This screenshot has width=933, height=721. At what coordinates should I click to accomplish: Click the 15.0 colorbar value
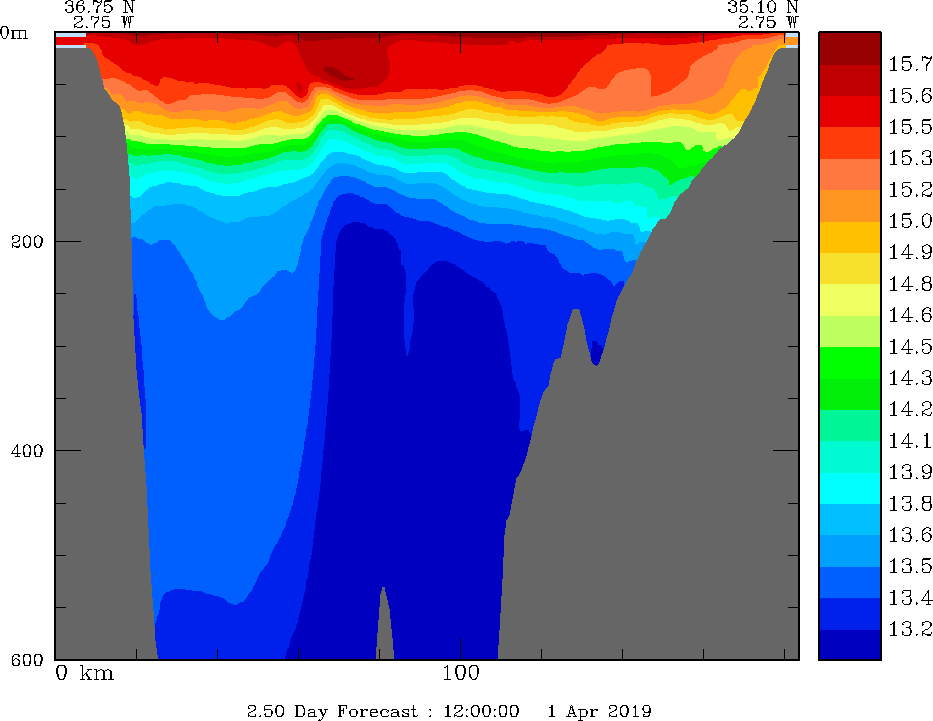click(x=910, y=221)
